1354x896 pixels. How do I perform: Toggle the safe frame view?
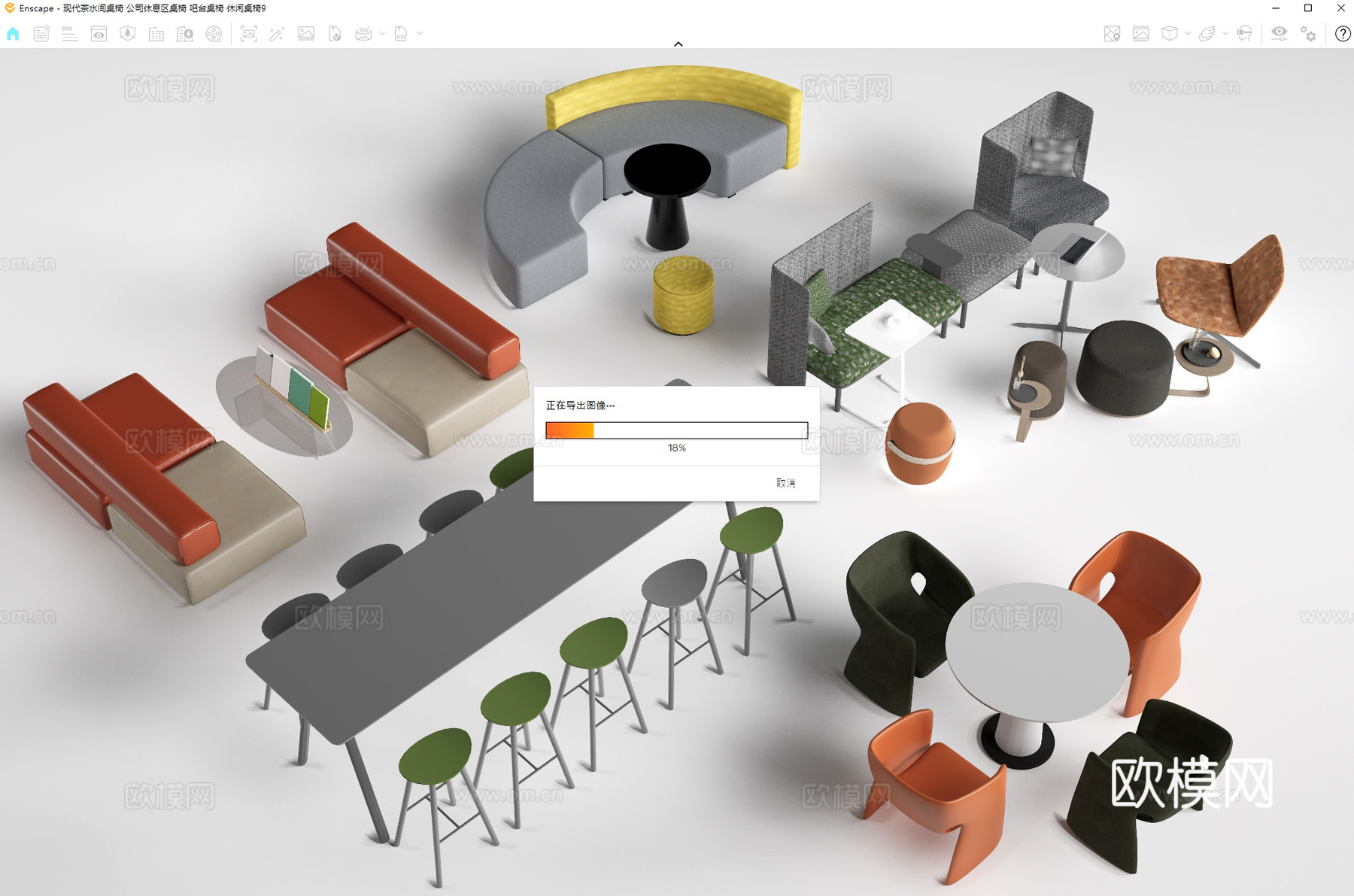[x=1140, y=34]
